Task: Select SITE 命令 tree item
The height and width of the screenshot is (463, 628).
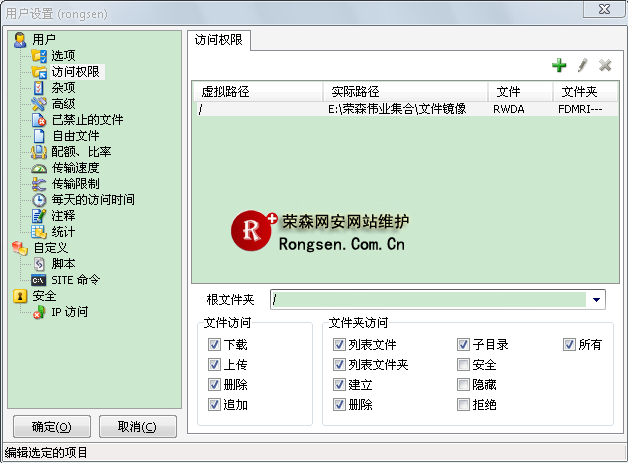Action: 76,280
